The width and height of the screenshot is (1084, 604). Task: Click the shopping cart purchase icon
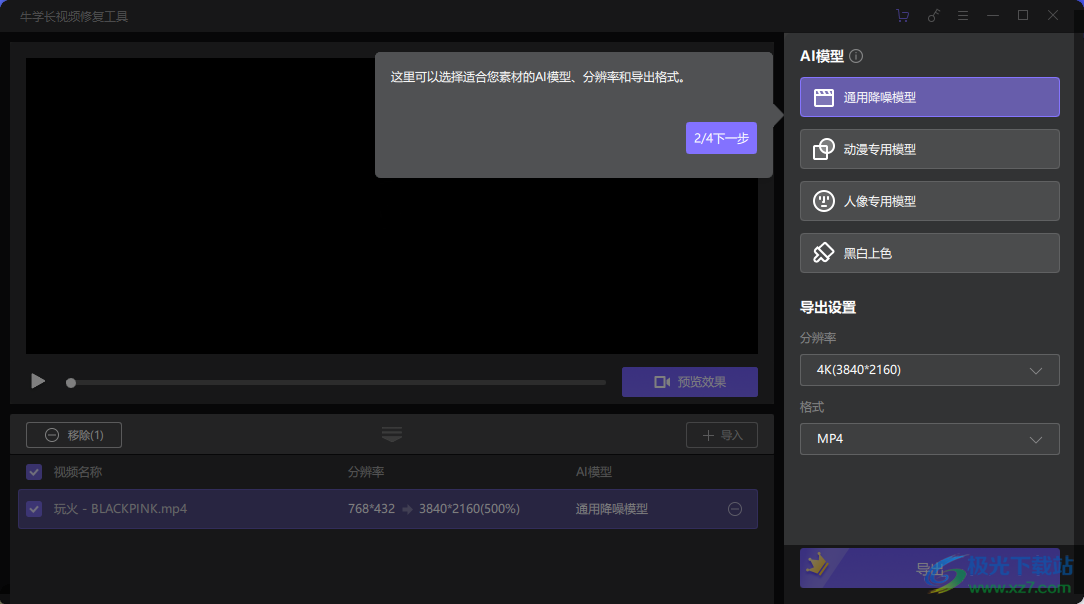[x=902, y=15]
